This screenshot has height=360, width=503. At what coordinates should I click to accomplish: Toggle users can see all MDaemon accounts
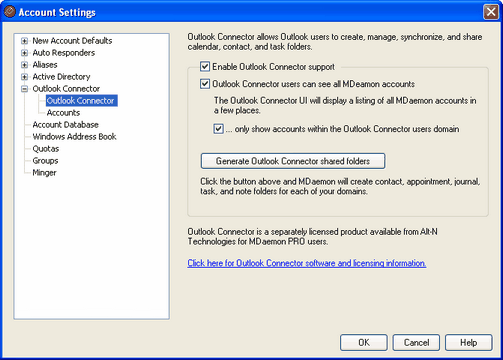point(205,84)
